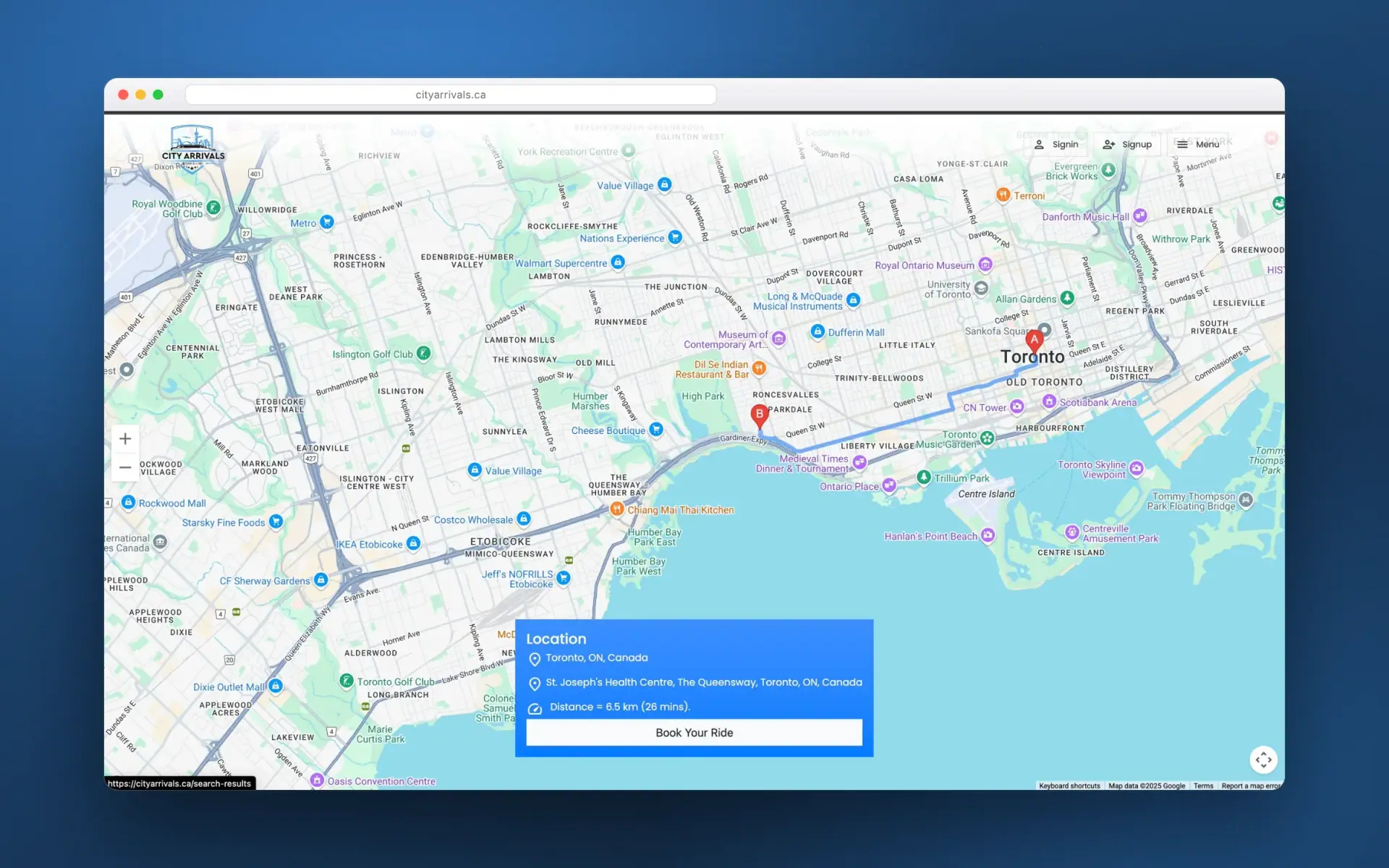Click the Costco Wholesale pin
This screenshot has height=868, width=1389.
click(x=524, y=519)
